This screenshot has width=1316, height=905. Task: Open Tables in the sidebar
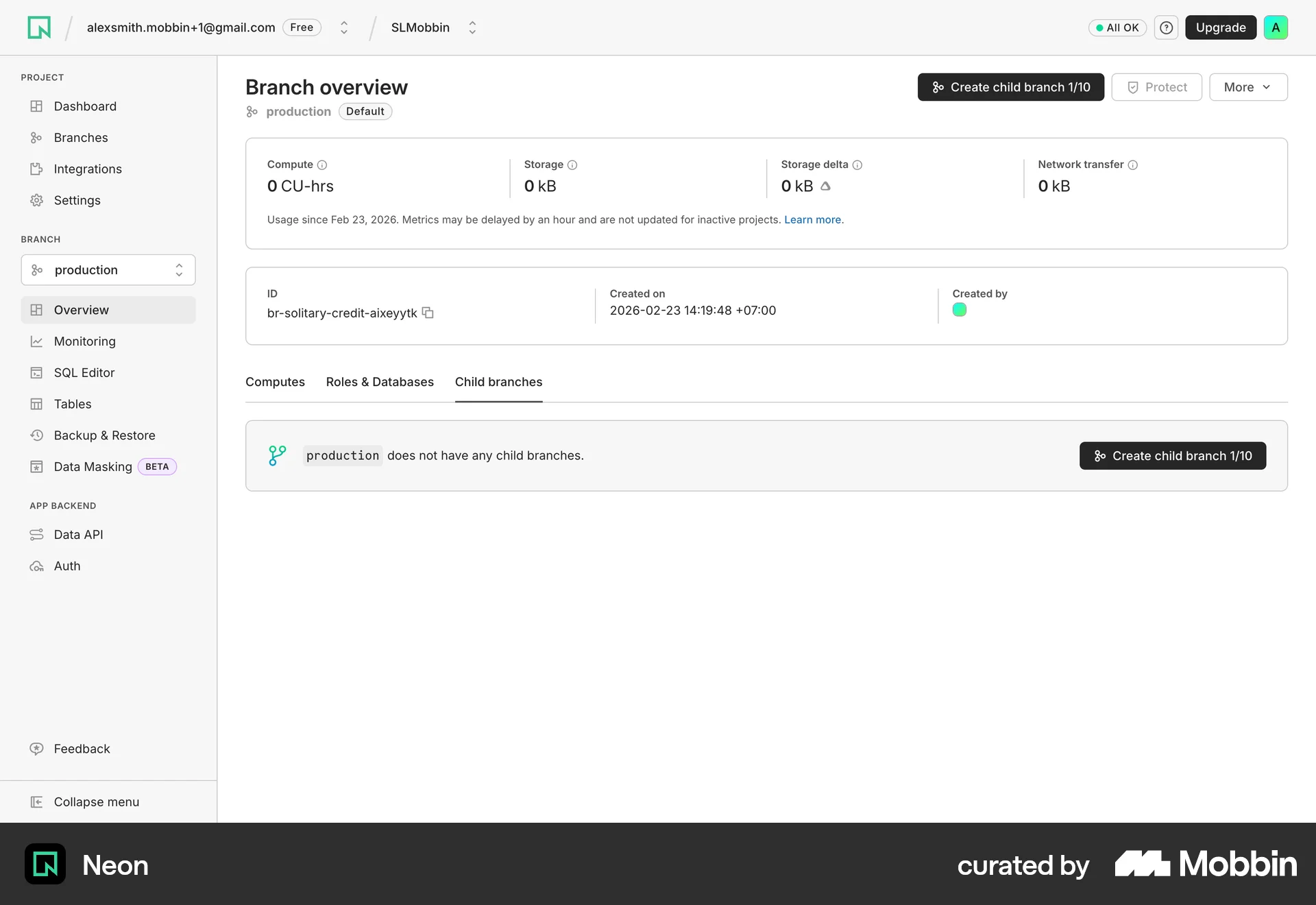coord(108,405)
